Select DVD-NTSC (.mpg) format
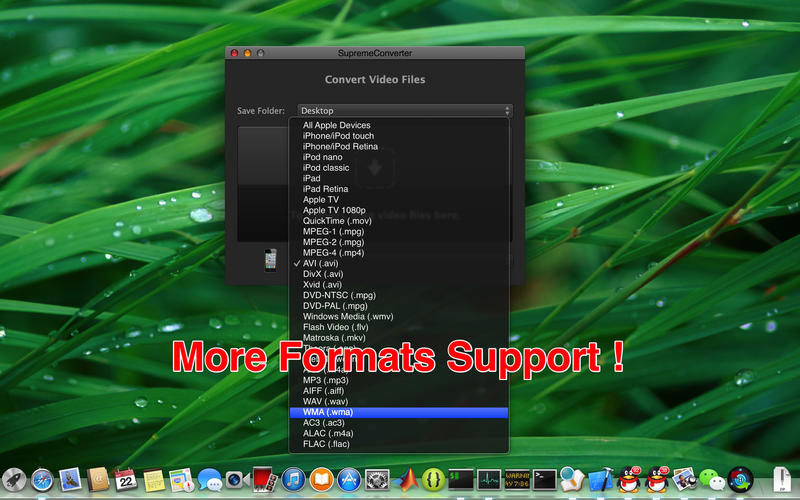This screenshot has width=800, height=500. pyautogui.click(x=399, y=295)
